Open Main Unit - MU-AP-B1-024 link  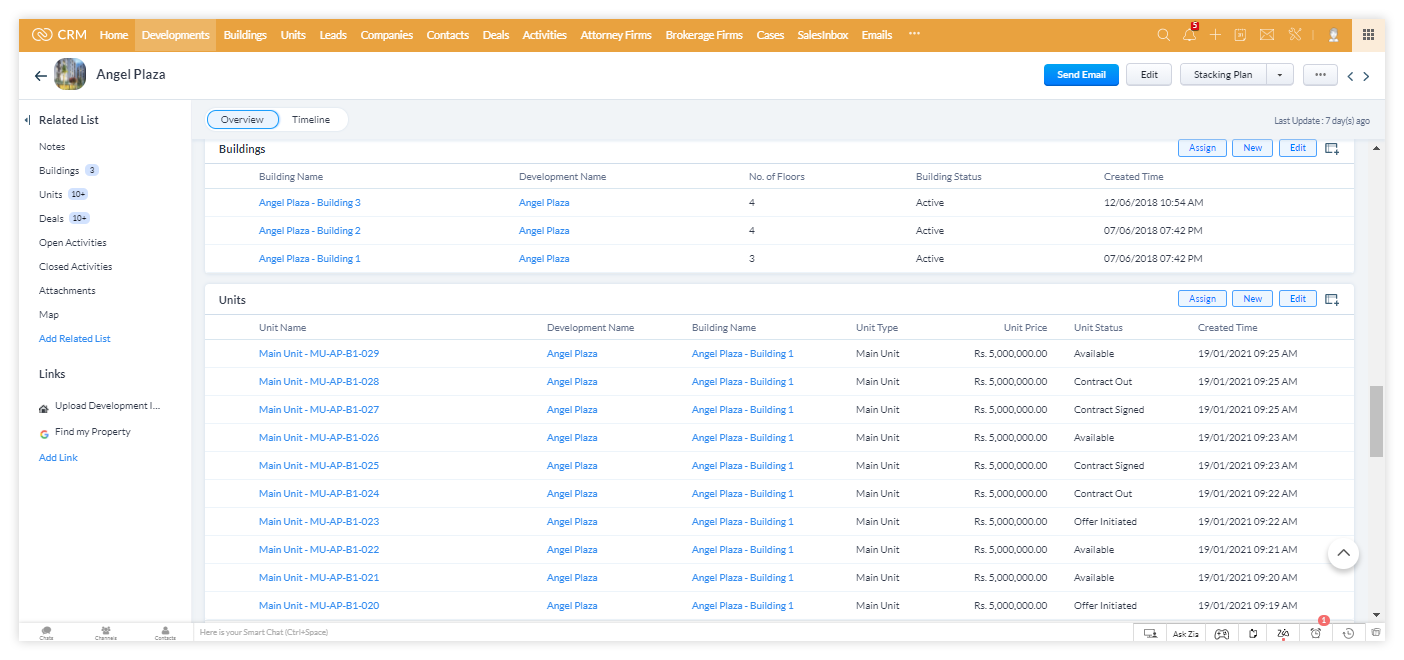(x=319, y=494)
